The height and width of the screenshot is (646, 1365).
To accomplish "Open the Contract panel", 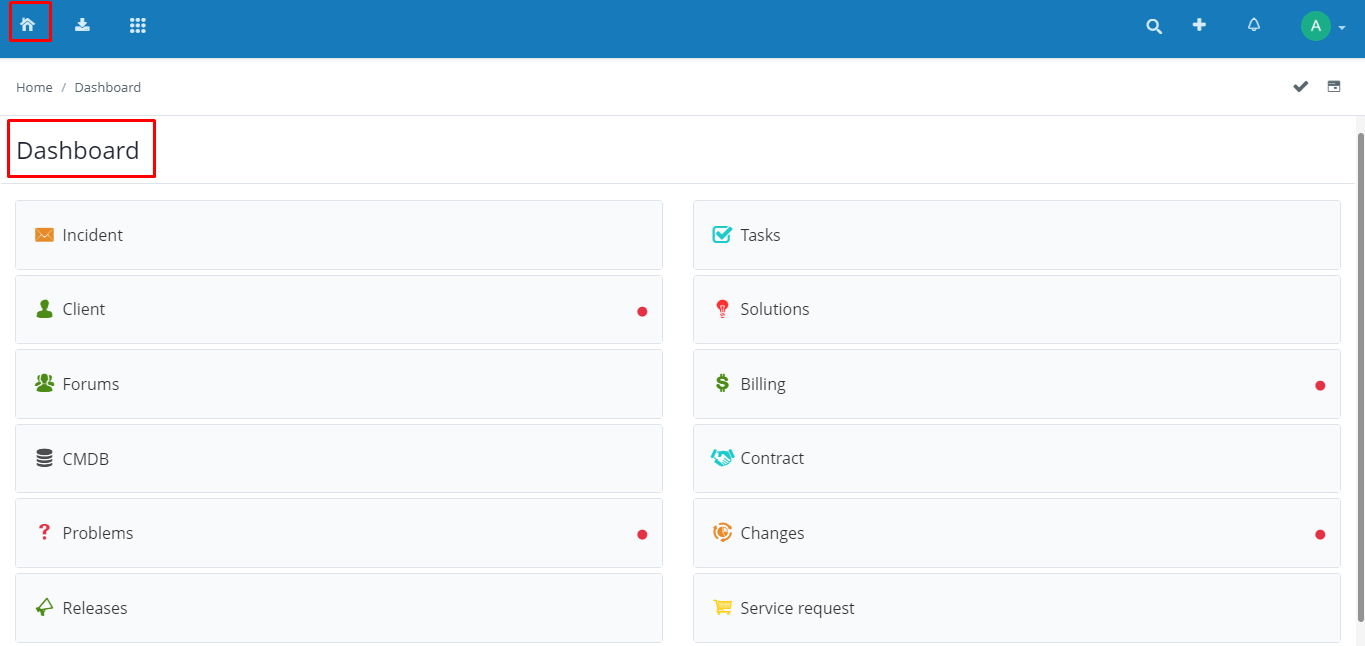I will (x=1017, y=459).
